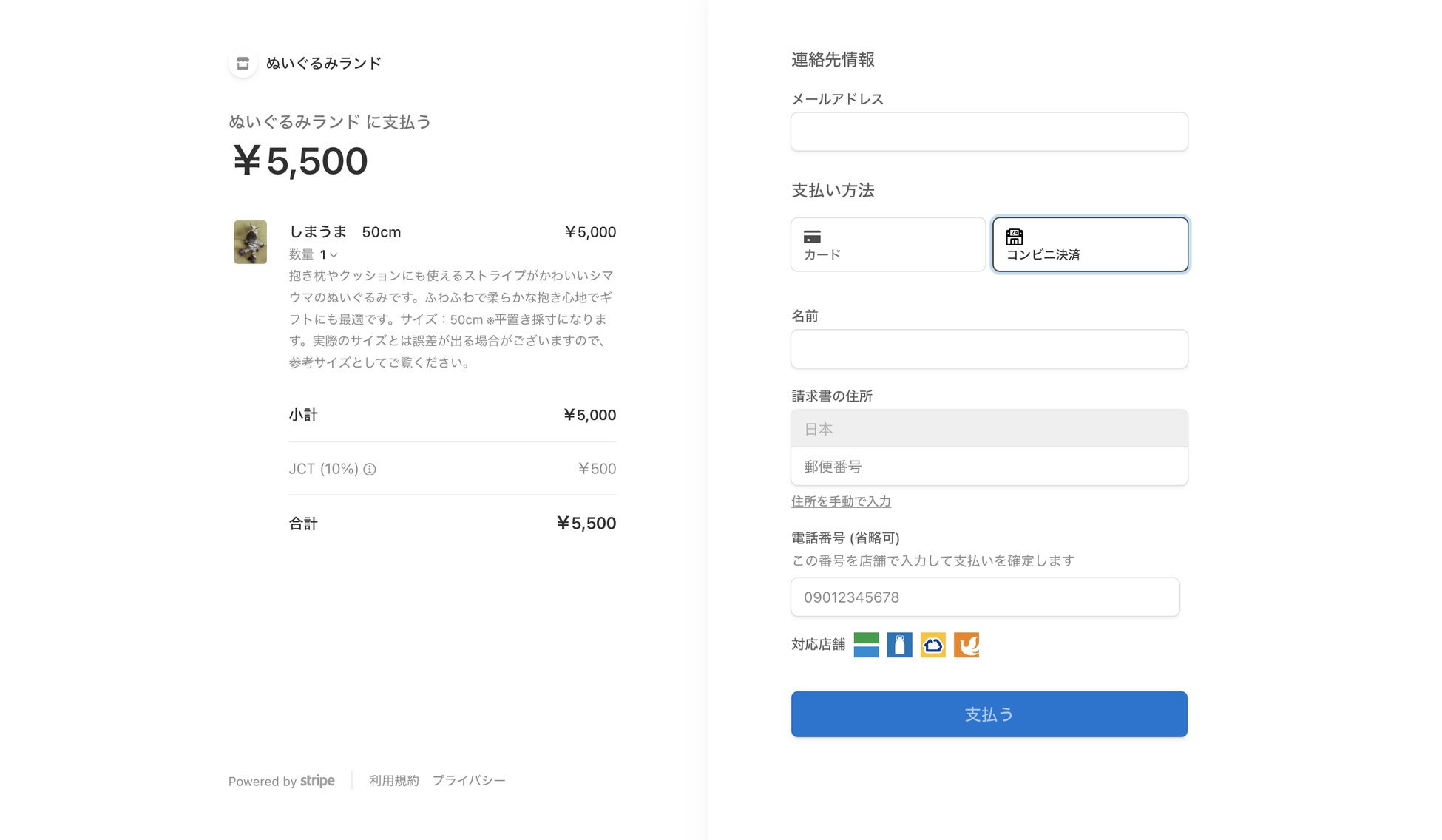Viewport: 1442px width, 840px height.
Task: Click the ぬいぐるみランド shop icon
Action: click(243, 64)
